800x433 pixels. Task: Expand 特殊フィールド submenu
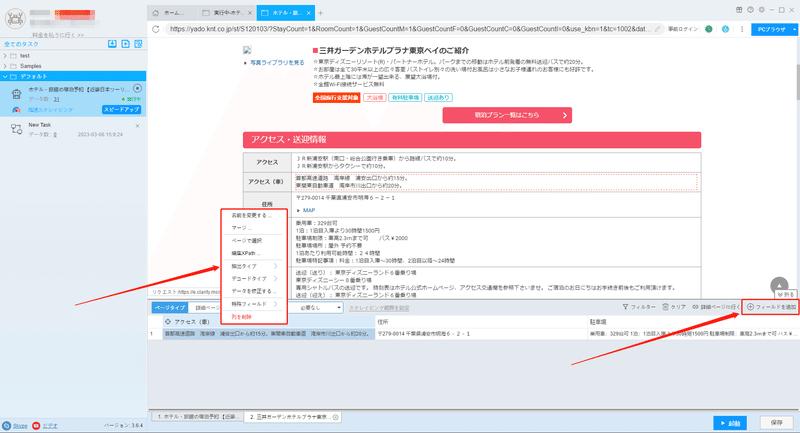tap(253, 304)
